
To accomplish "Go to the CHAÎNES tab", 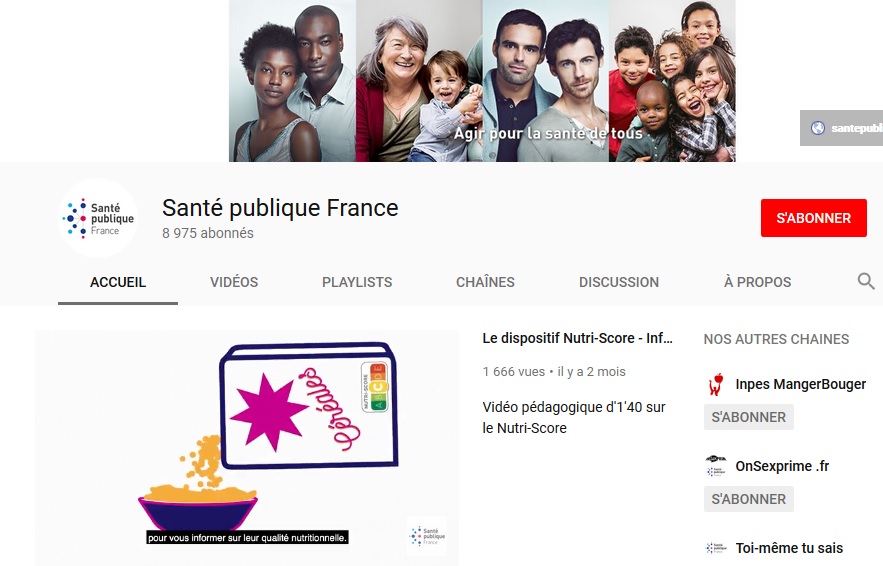I will point(485,282).
